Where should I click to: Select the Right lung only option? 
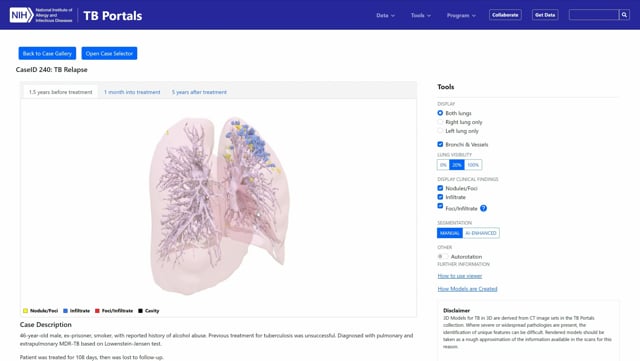click(440, 122)
